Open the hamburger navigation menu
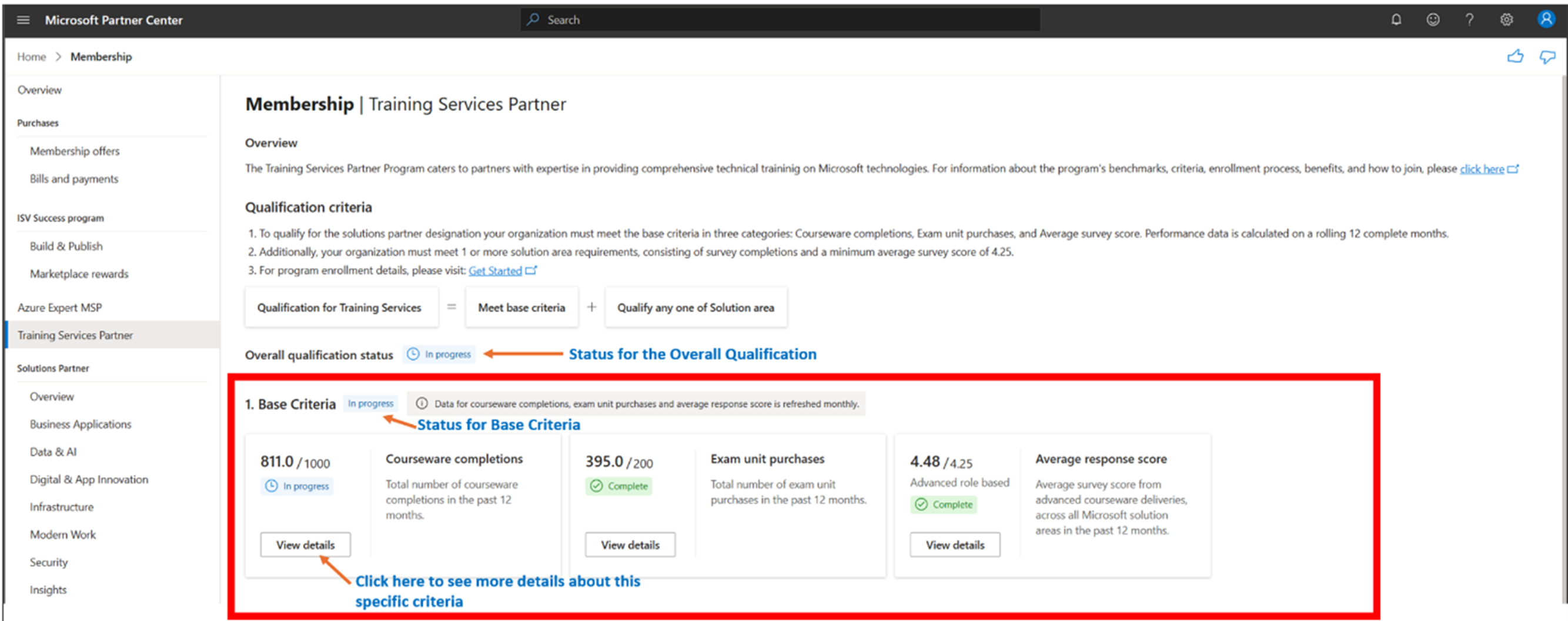Screen dimensions: 1568x621 pos(23,20)
